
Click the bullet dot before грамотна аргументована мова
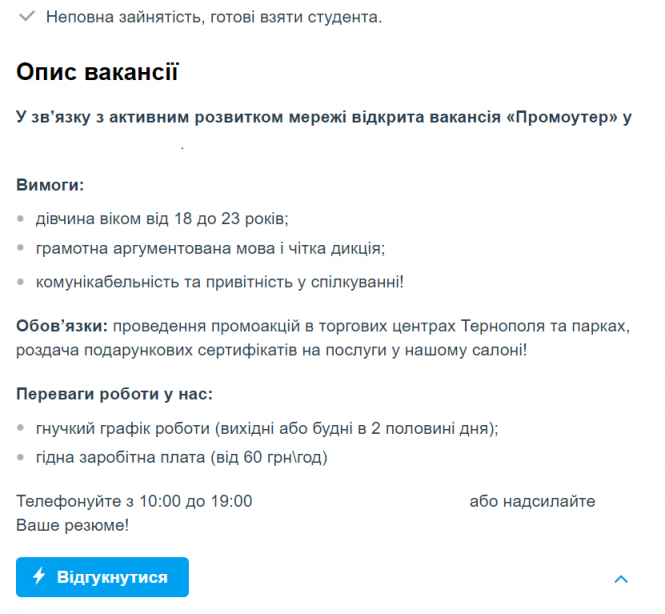tap(22, 248)
